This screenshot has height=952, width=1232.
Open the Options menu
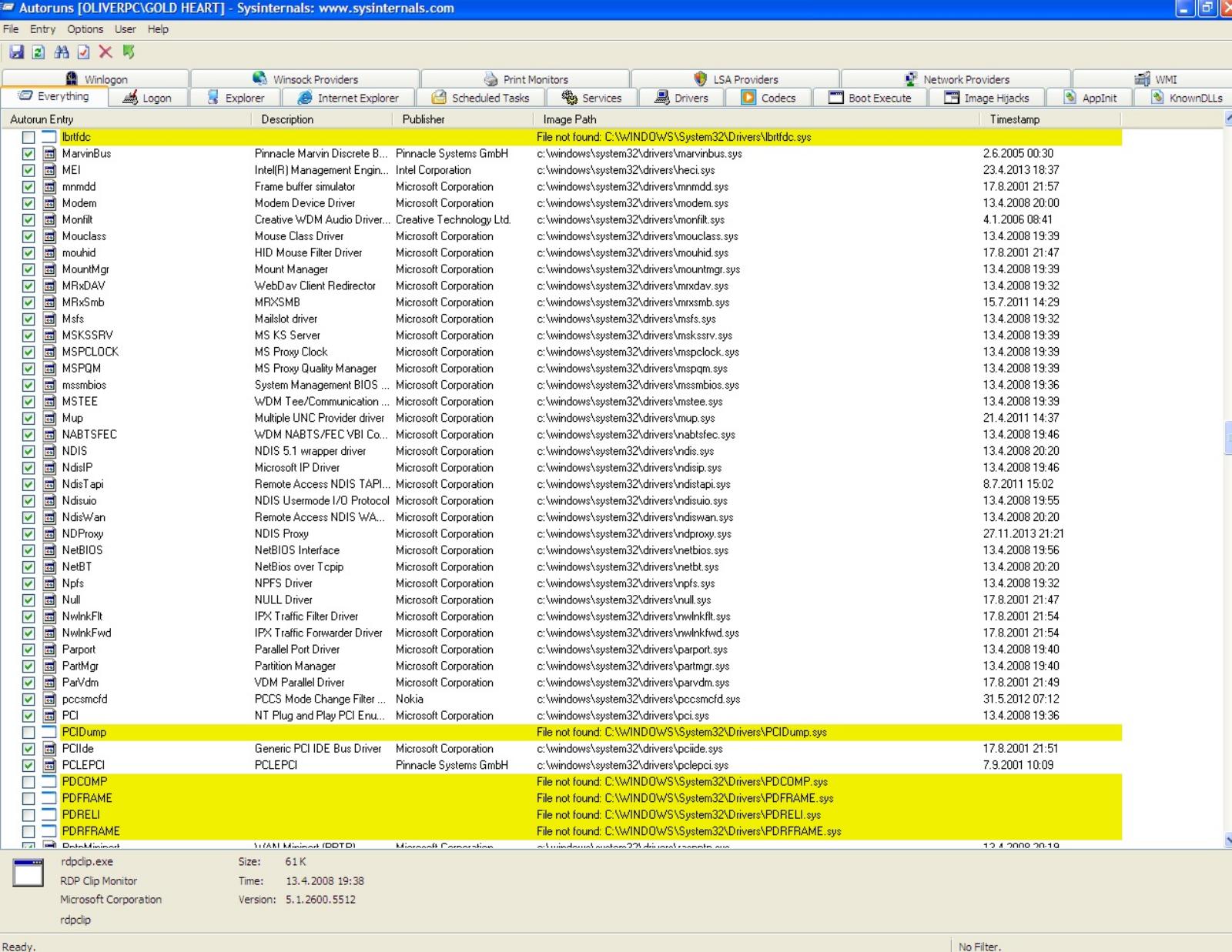(85, 29)
